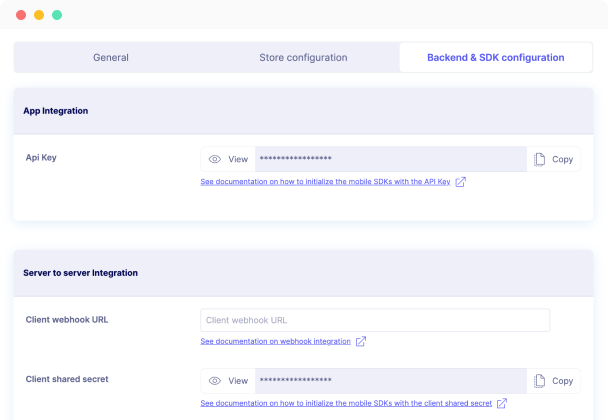Image resolution: width=608 pixels, height=420 pixels.
Task: Open external link icon beside shared secret documentation
Action: click(x=502, y=403)
